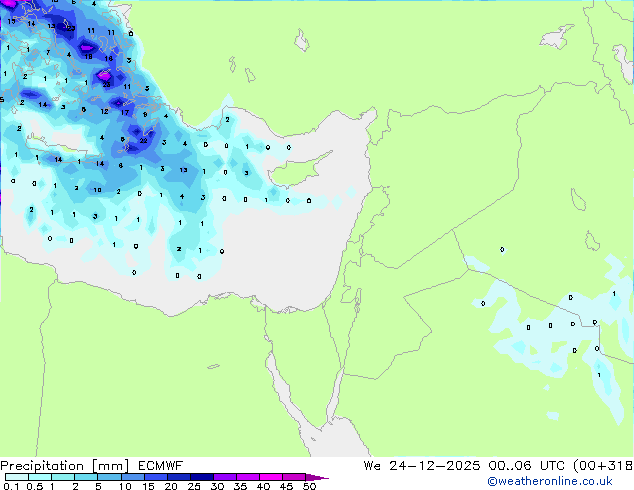The image size is (634, 490).
Task: Click the 2–5 mm legend swatch
Action: point(86,477)
